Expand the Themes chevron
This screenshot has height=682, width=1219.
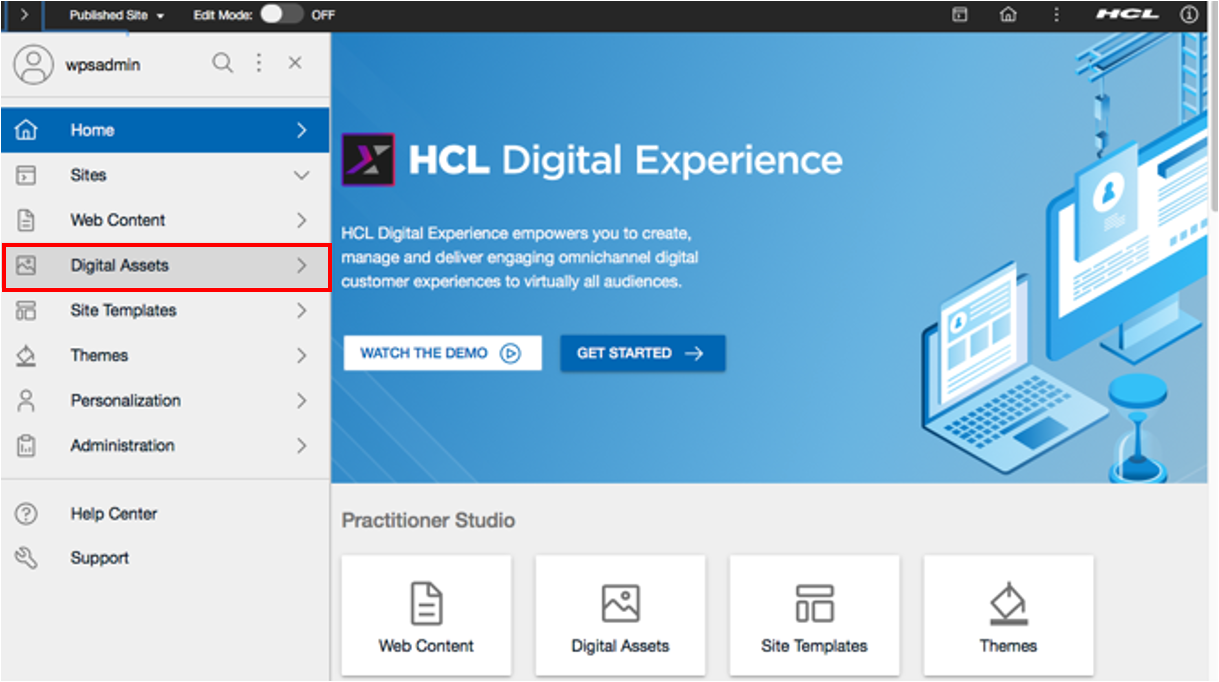point(301,355)
